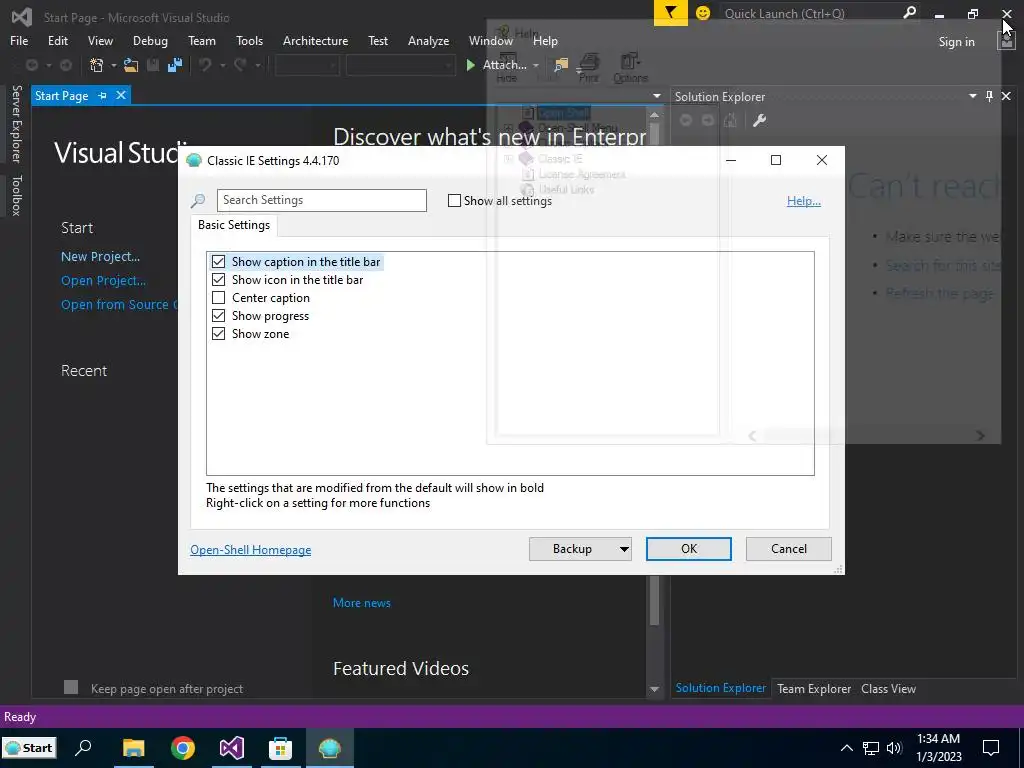1024x768 pixels.
Task: Open the File menu
Action: (x=19, y=40)
